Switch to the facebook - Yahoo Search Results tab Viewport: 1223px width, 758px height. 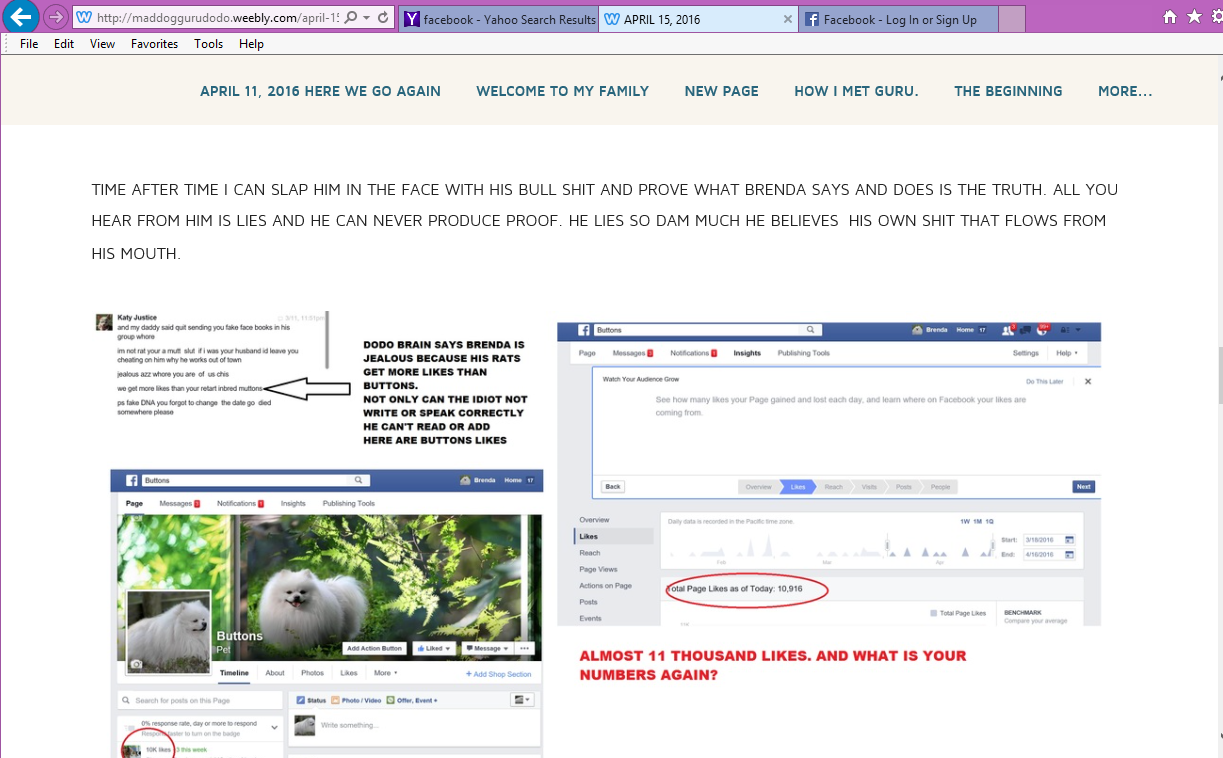click(x=499, y=19)
